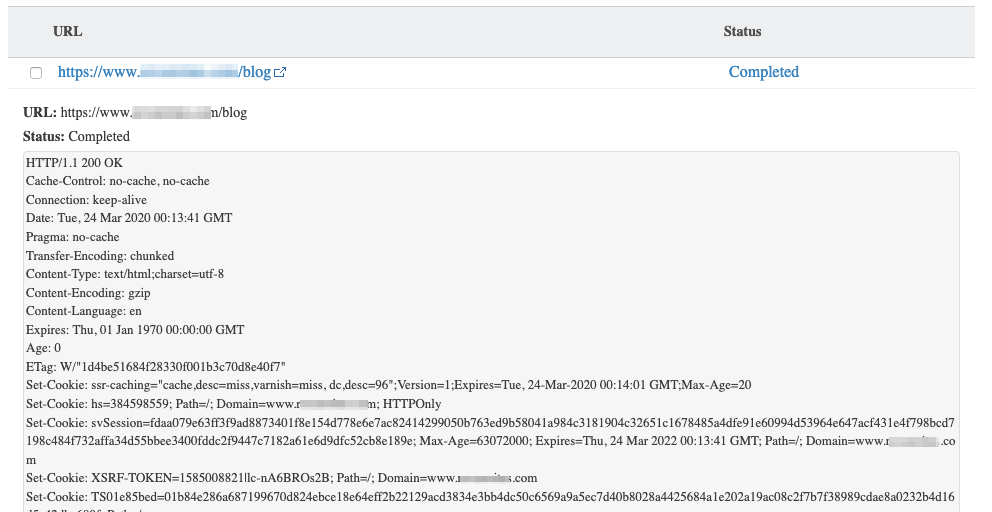Click the ETag header value
The width and height of the screenshot is (992, 512).
pos(172,367)
